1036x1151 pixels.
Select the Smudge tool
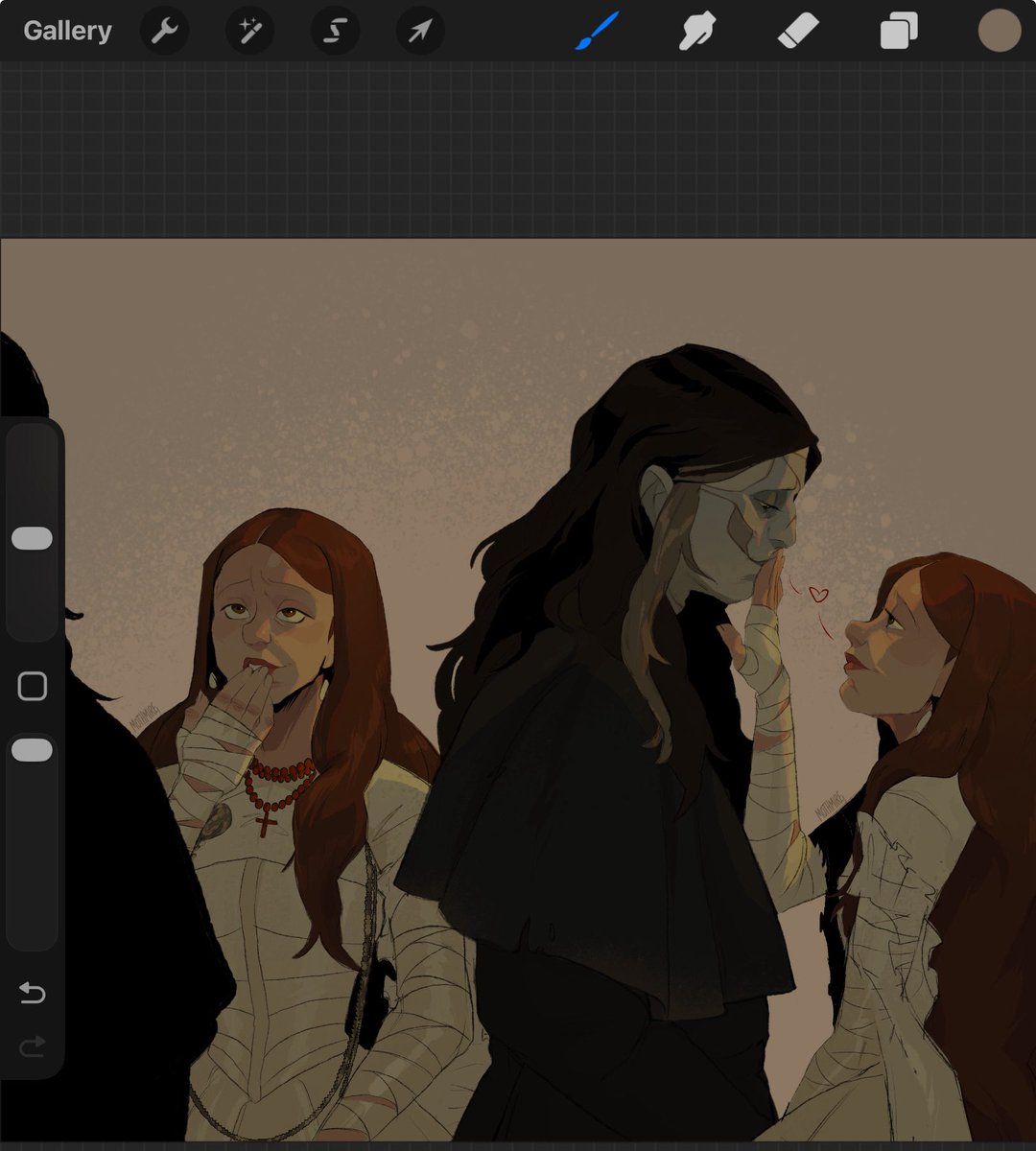coord(697,31)
